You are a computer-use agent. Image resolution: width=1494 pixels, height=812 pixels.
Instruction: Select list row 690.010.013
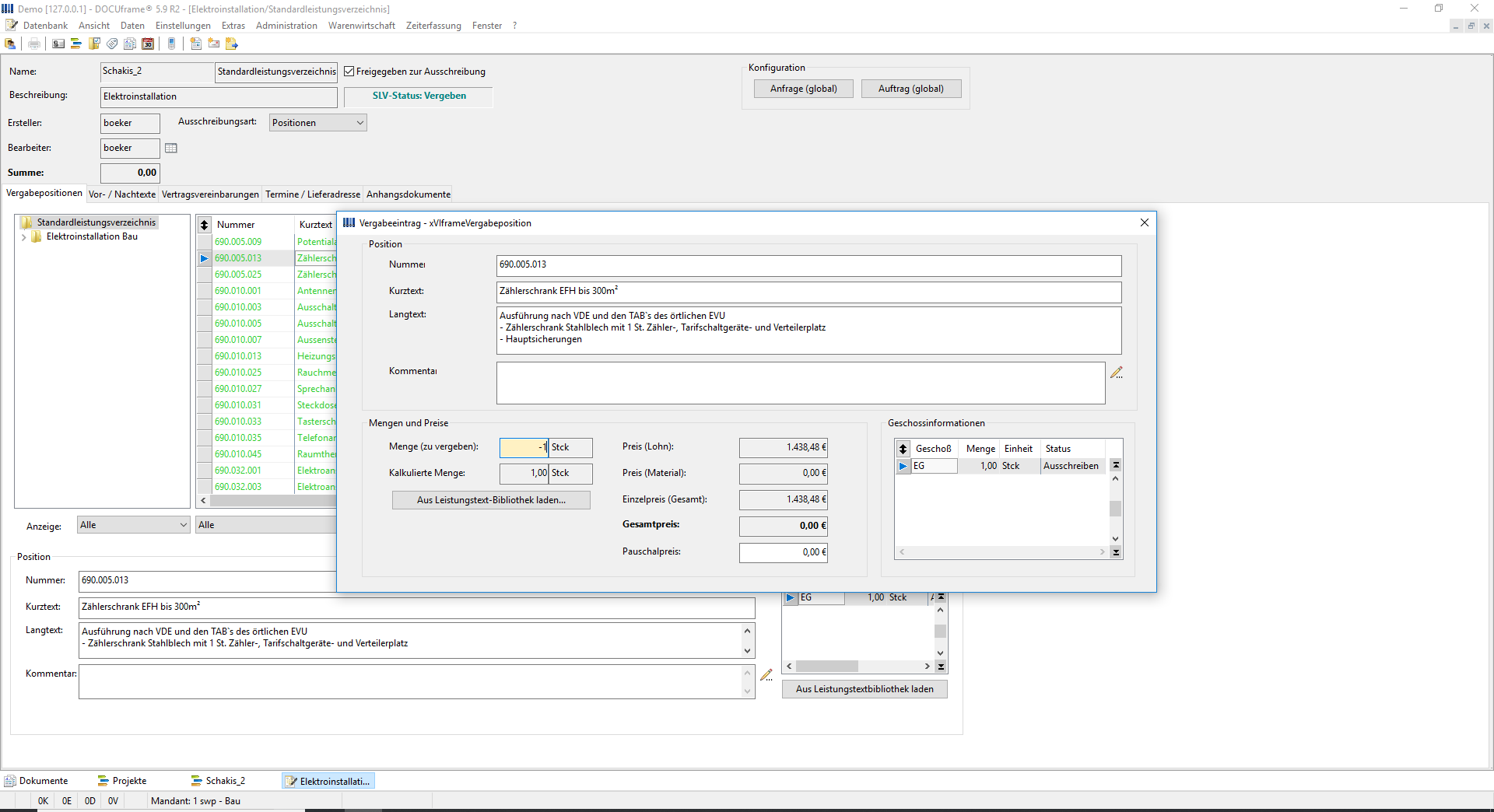(267, 356)
